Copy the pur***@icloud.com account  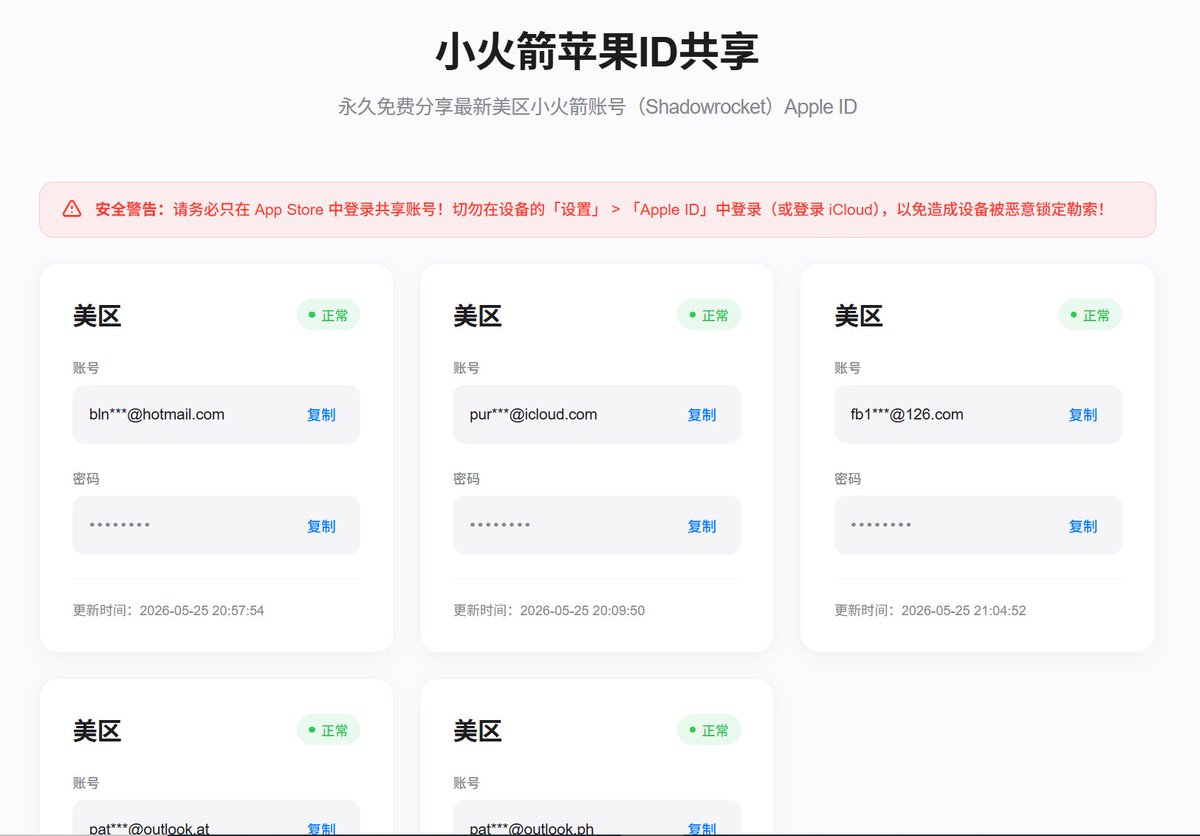(x=702, y=415)
